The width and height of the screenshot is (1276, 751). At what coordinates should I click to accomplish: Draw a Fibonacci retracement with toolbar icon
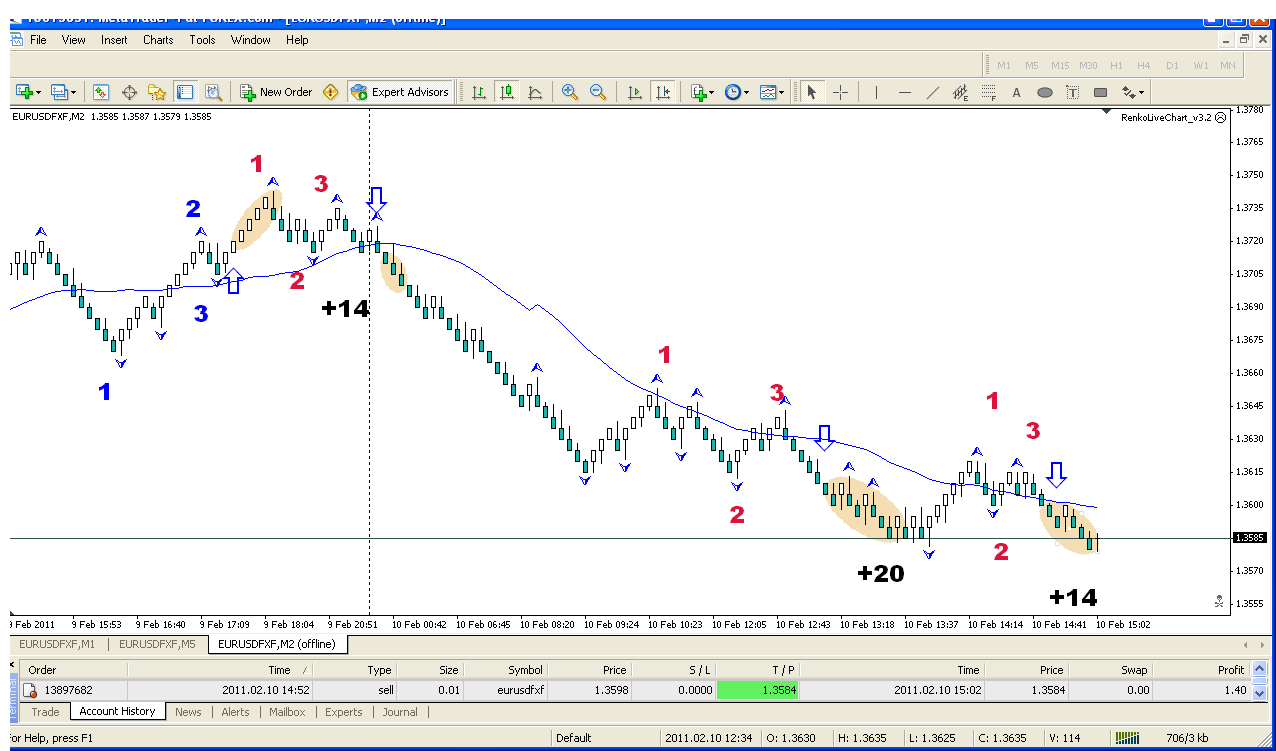coord(989,92)
